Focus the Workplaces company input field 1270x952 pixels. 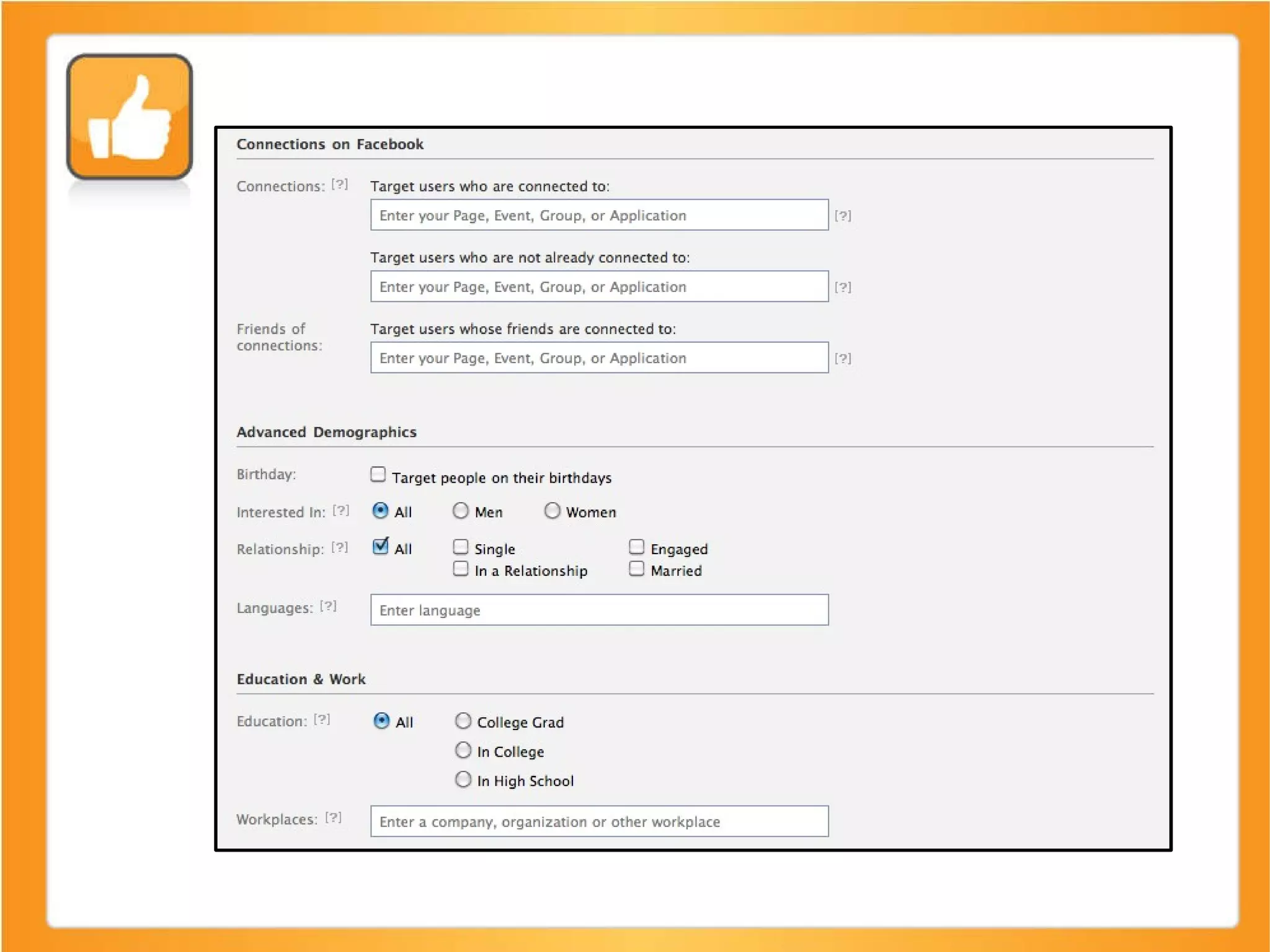click(x=599, y=821)
